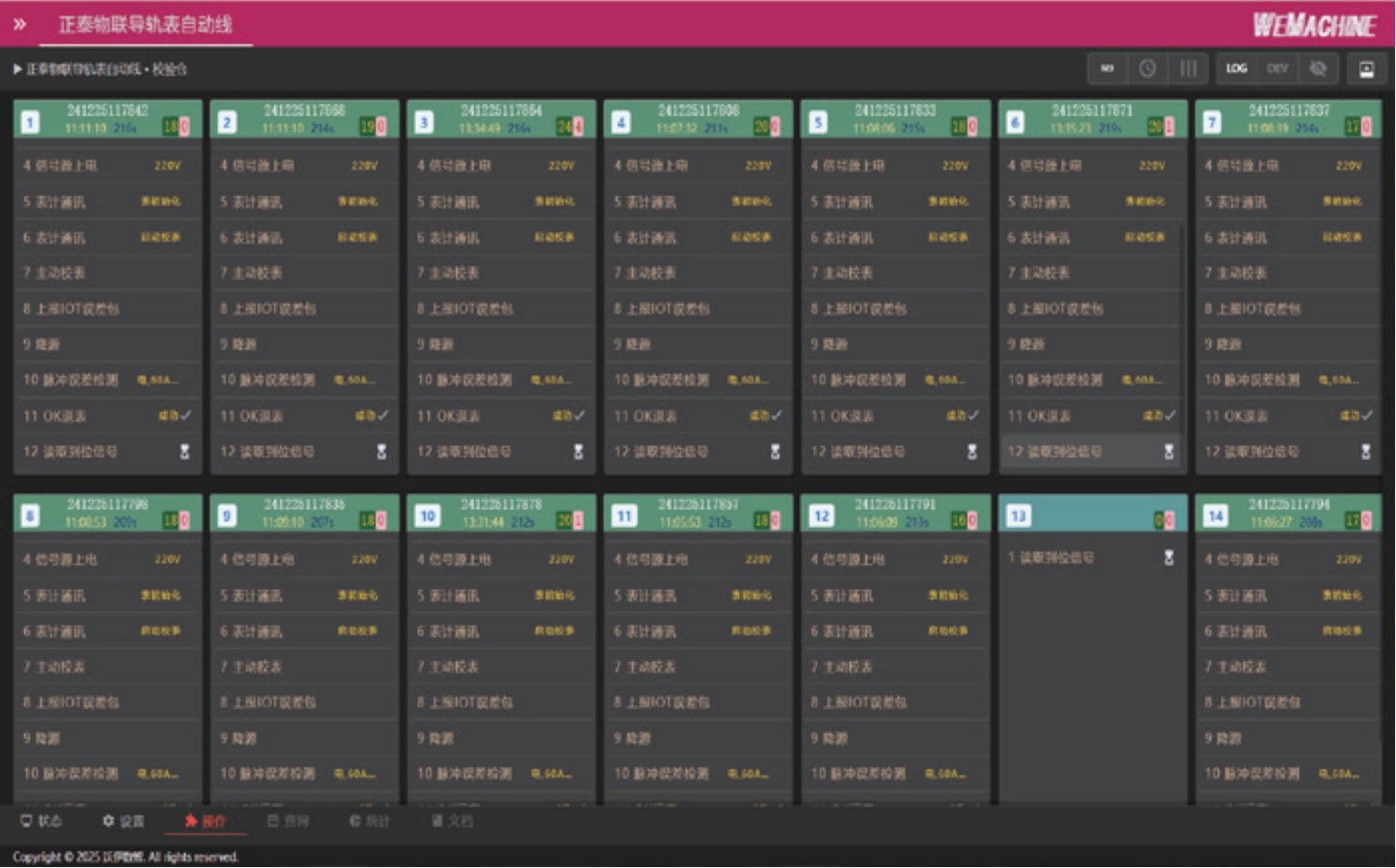Select the 正泰物联导轨表自动线 header tab
The image size is (1396, 868).
tap(145, 25)
